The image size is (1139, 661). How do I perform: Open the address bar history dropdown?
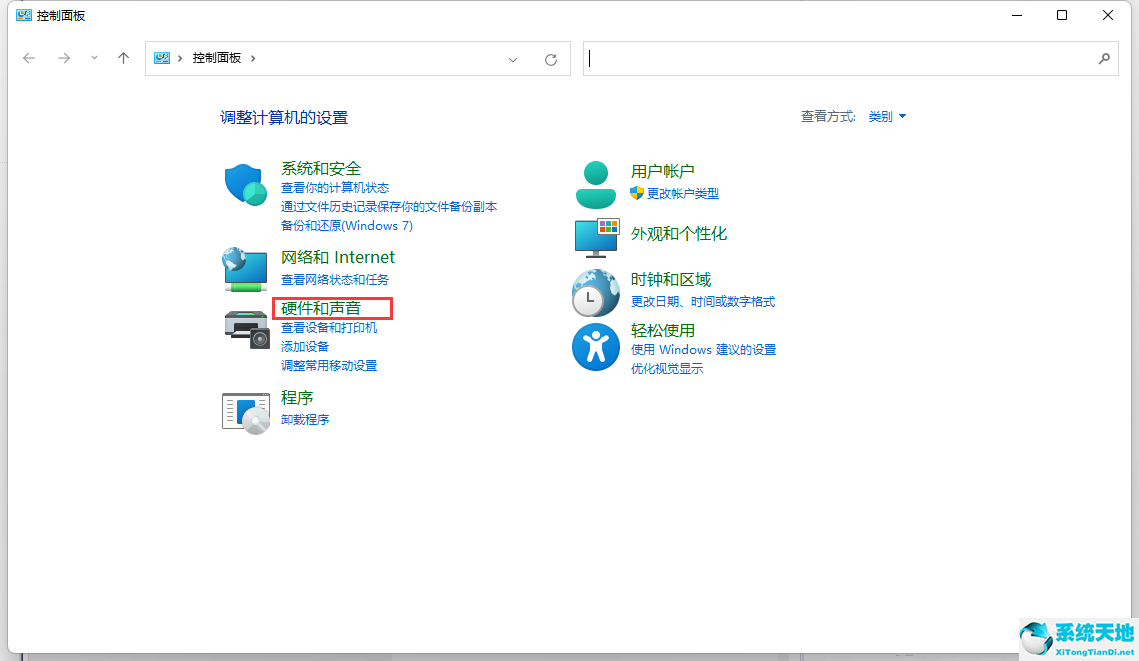(x=513, y=58)
